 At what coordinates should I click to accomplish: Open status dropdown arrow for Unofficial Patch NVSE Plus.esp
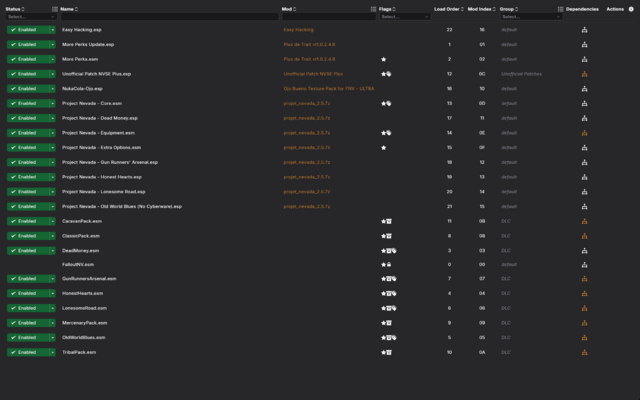click(53, 74)
